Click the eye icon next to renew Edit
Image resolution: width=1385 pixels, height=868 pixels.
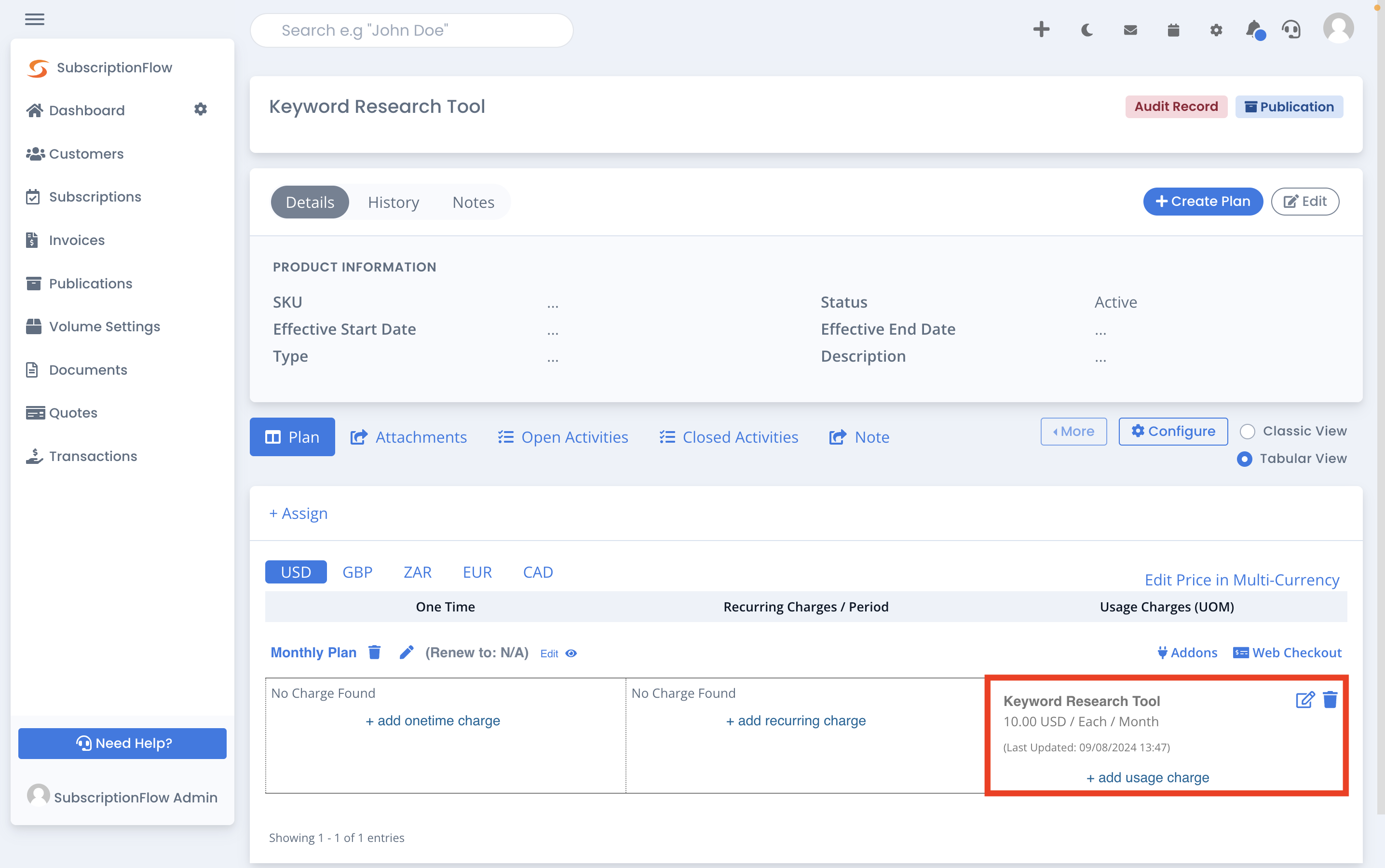[571, 653]
